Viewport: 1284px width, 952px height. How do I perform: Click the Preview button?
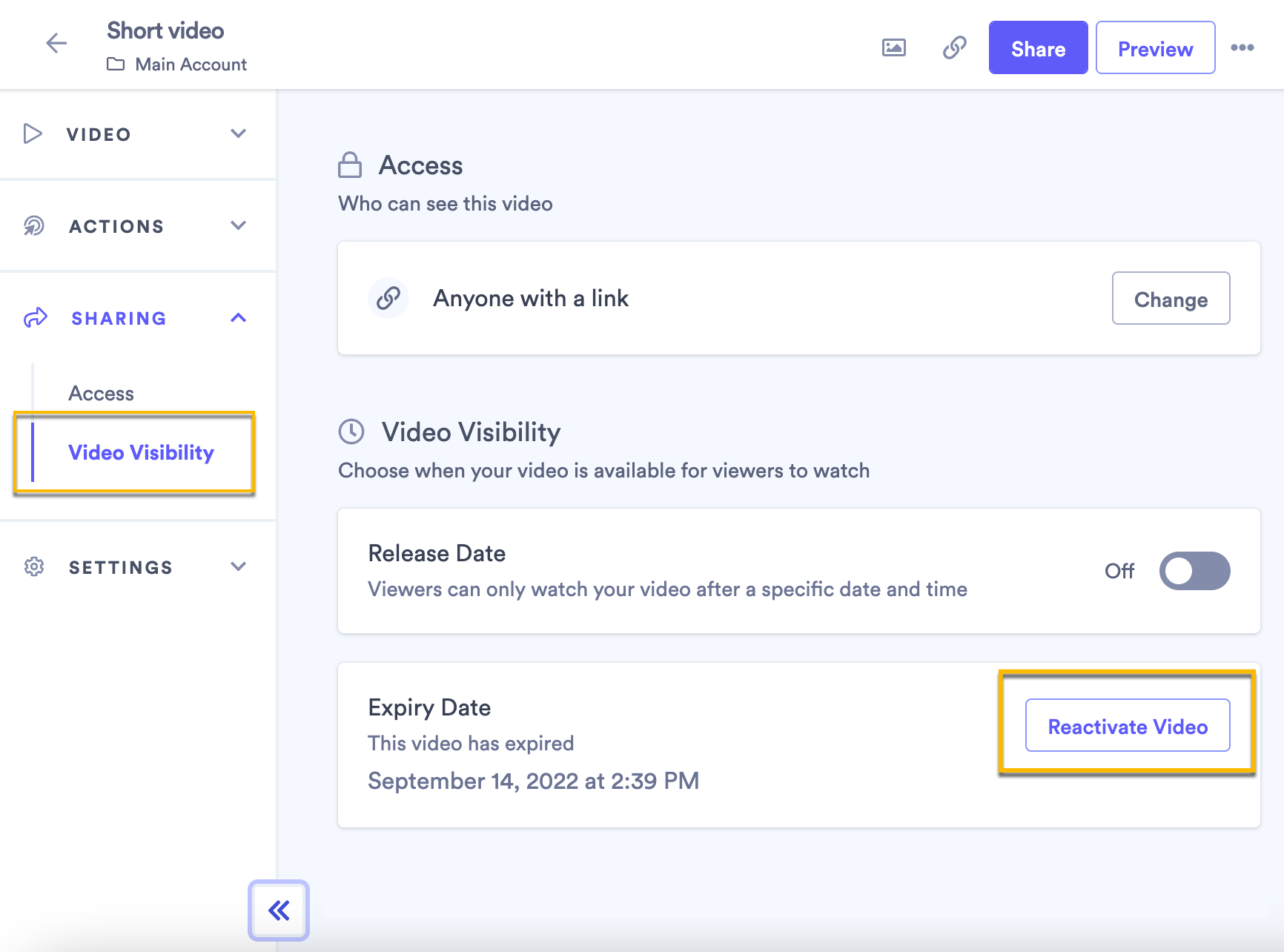click(1155, 48)
